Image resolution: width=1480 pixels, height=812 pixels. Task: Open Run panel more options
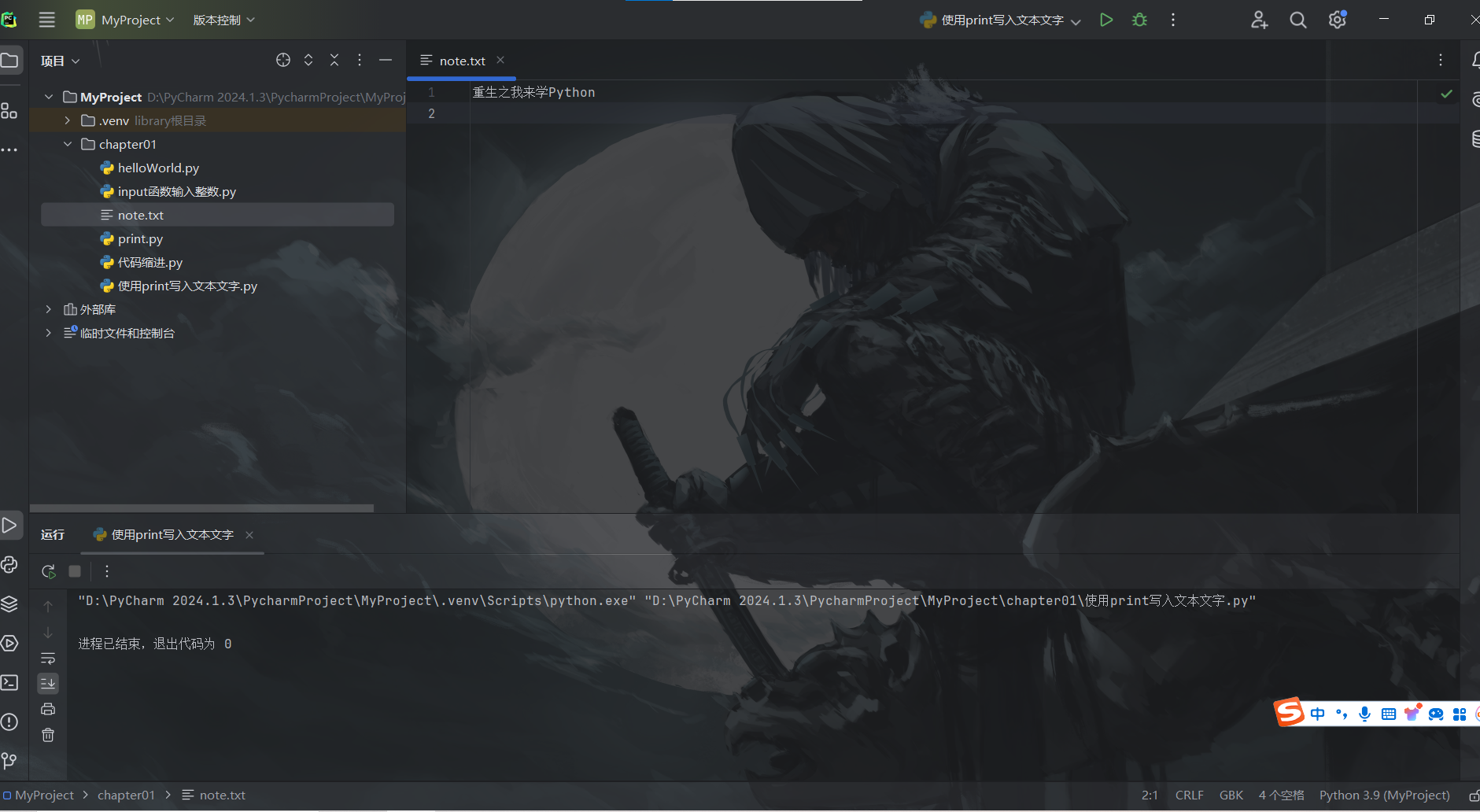[107, 571]
